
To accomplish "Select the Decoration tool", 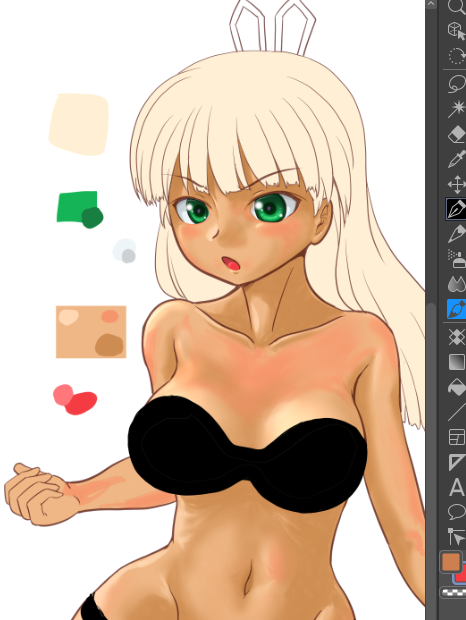I will coord(457,337).
